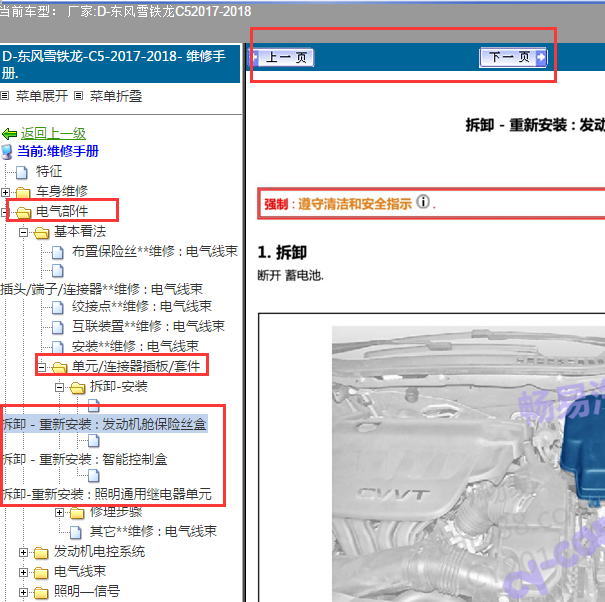
Task: Select 当前:维修手册 heading
Action: point(58,151)
